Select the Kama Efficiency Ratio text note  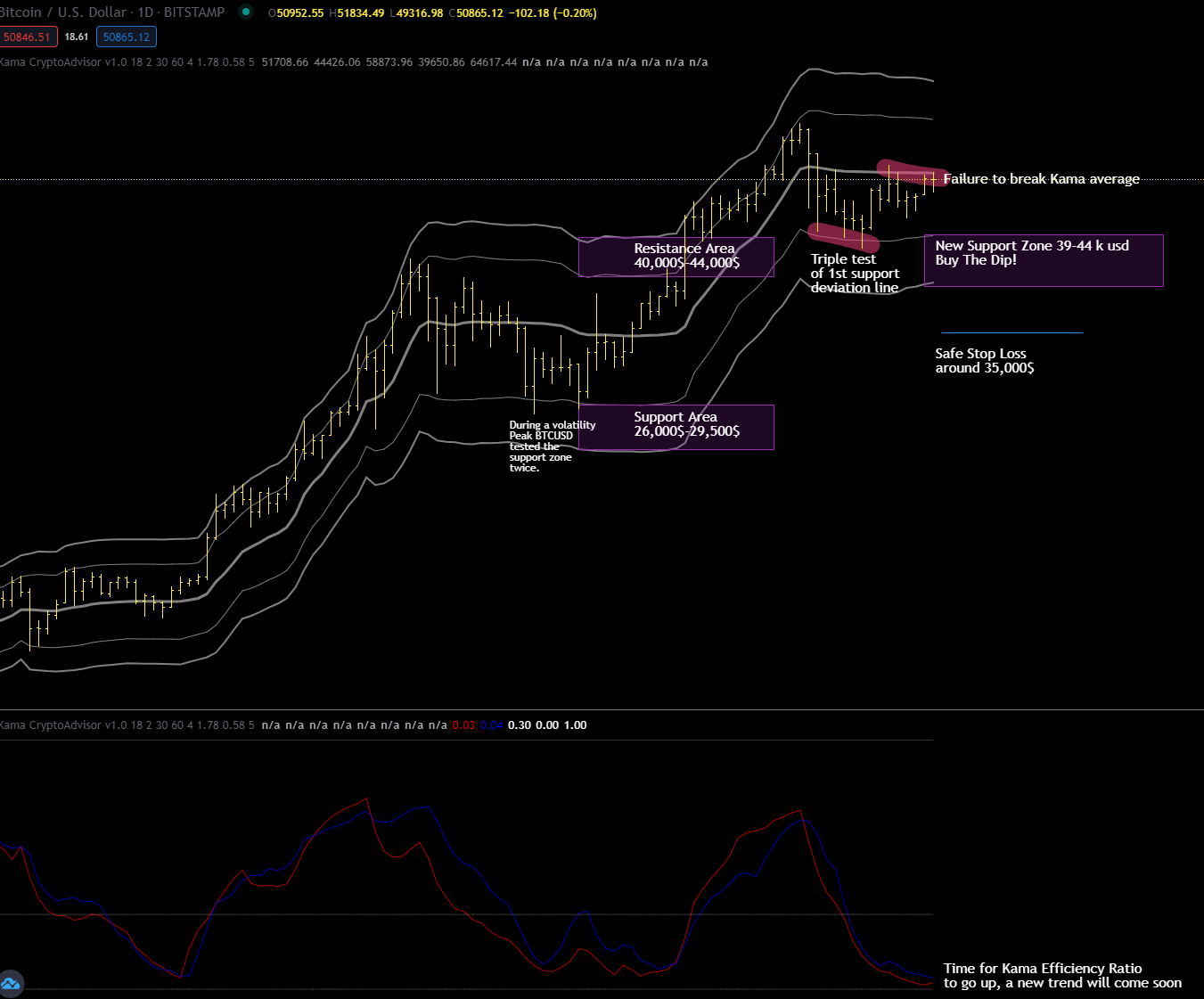[x=1061, y=976]
